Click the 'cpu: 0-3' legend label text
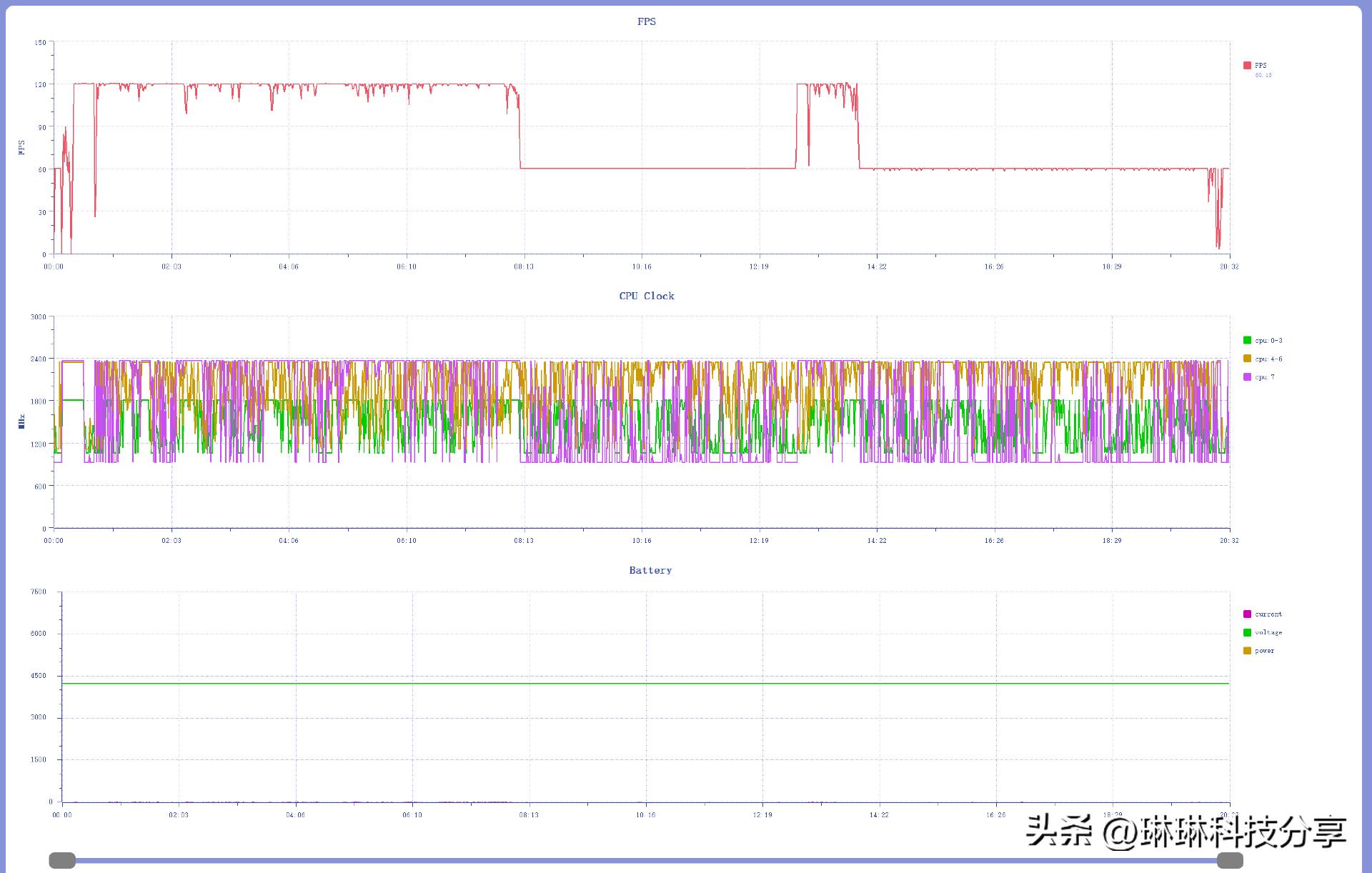1372x873 pixels. (x=1268, y=341)
